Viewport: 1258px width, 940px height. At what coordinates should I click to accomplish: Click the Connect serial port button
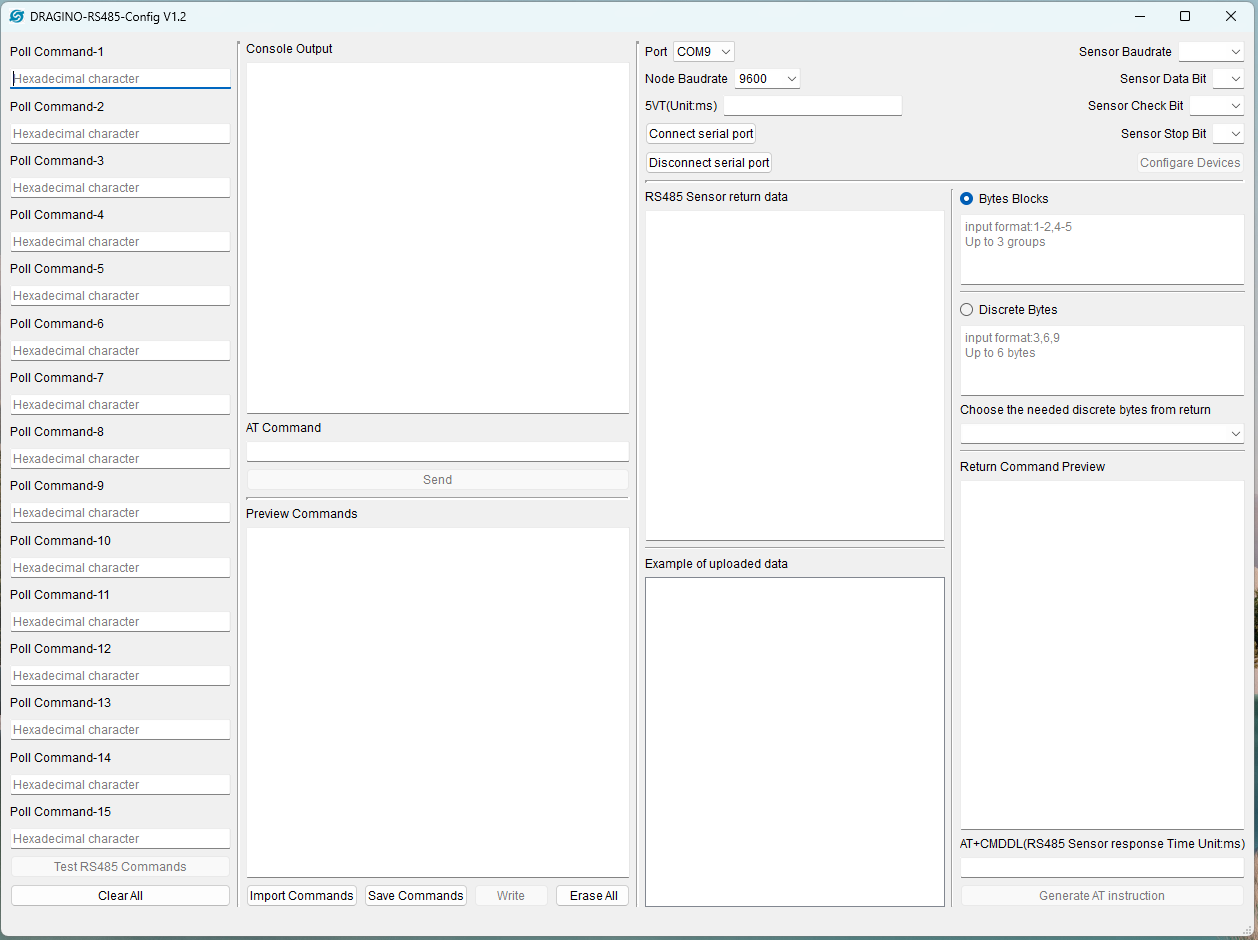coord(701,134)
